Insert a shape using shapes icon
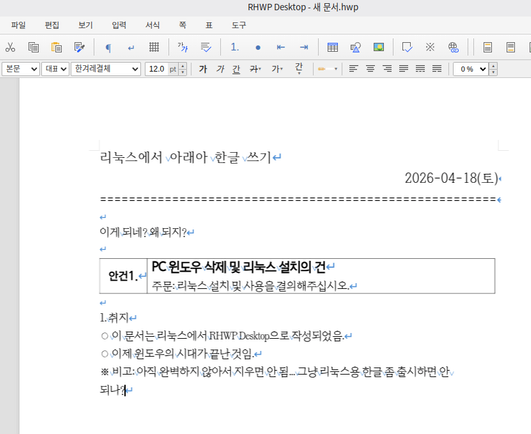 (356, 47)
